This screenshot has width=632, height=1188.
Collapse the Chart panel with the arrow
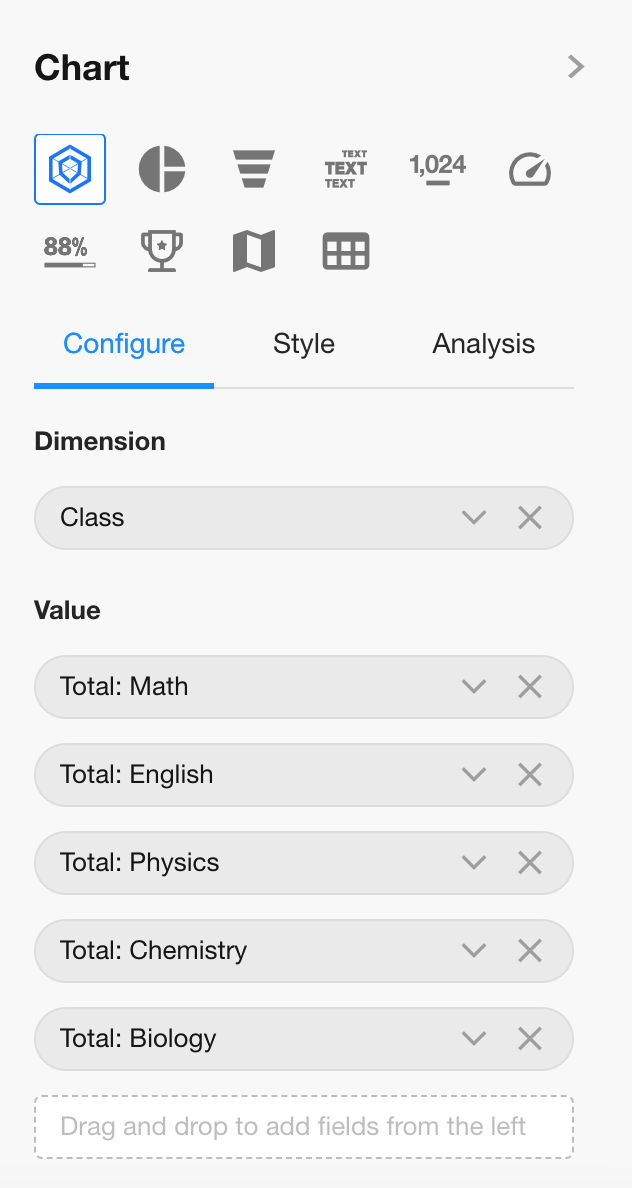575,67
